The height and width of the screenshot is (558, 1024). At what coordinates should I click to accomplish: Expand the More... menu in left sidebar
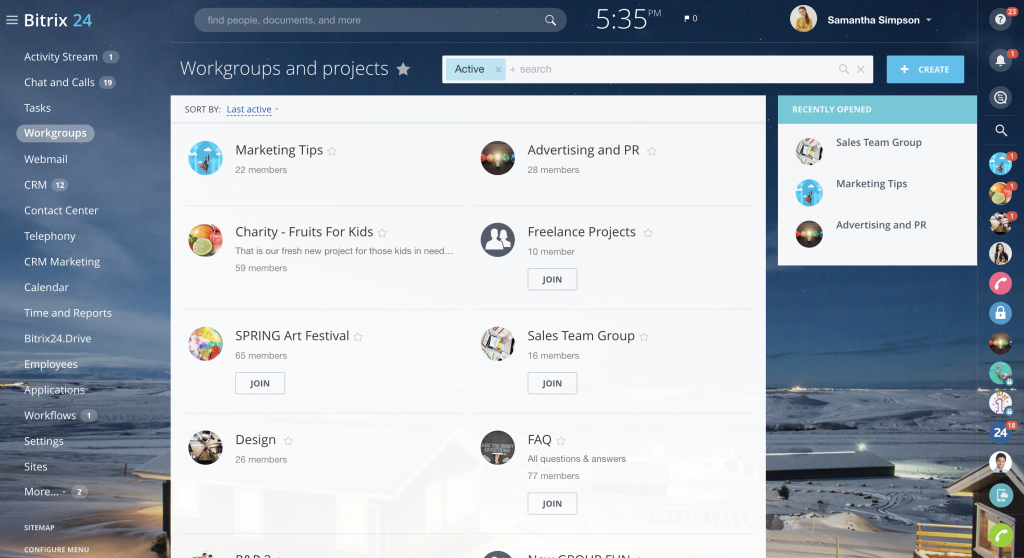point(45,492)
